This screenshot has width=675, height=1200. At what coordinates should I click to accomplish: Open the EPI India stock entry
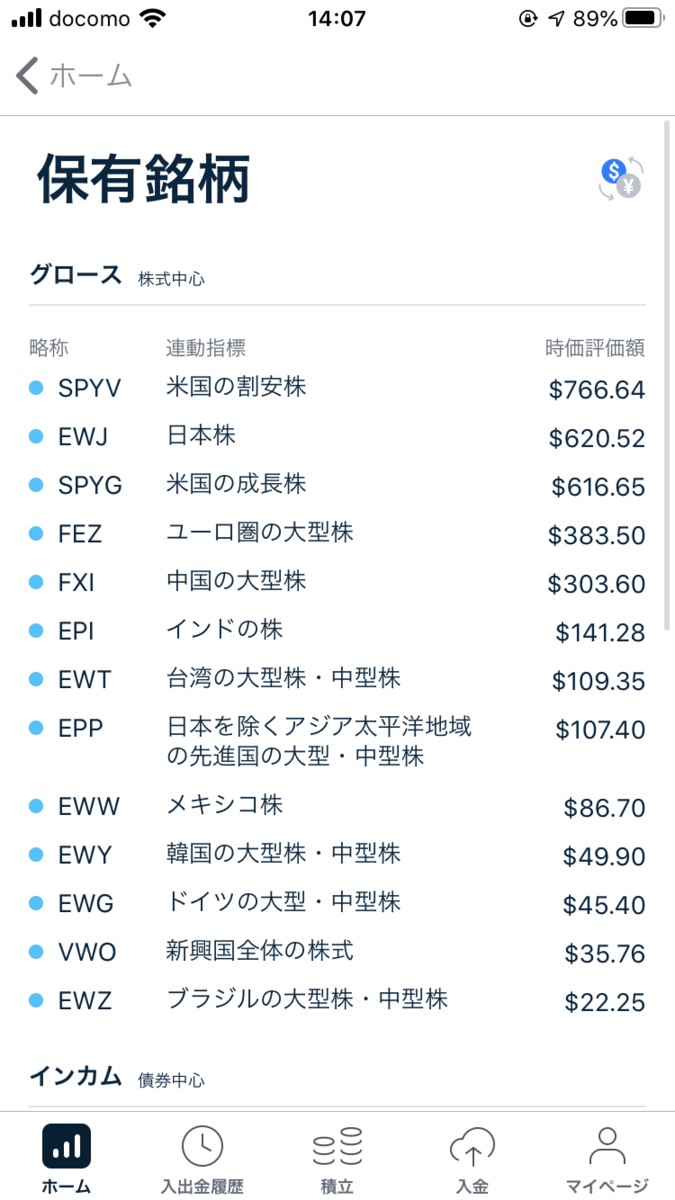click(x=337, y=632)
